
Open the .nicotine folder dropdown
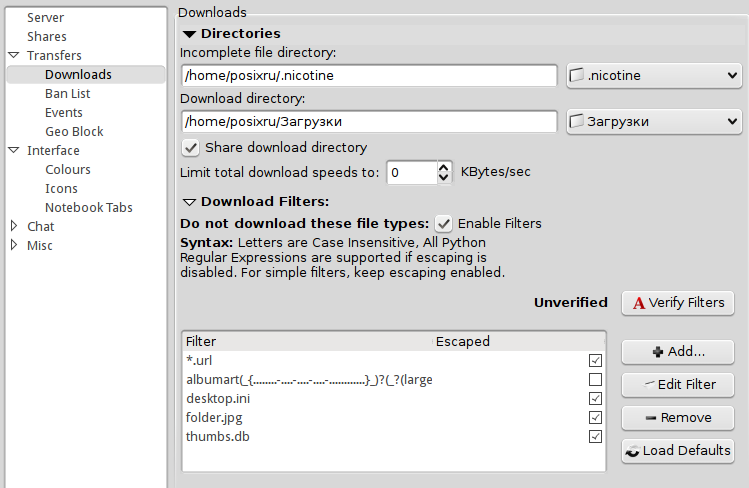click(x=654, y=75)
